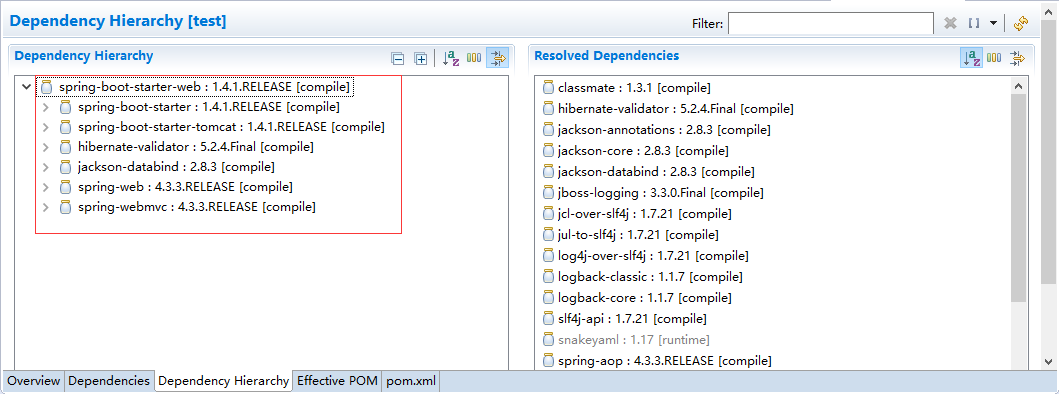Click the jar icon of snakeyaml
Viewport: 1059px width, 394px height.
[x=548, y=339]
